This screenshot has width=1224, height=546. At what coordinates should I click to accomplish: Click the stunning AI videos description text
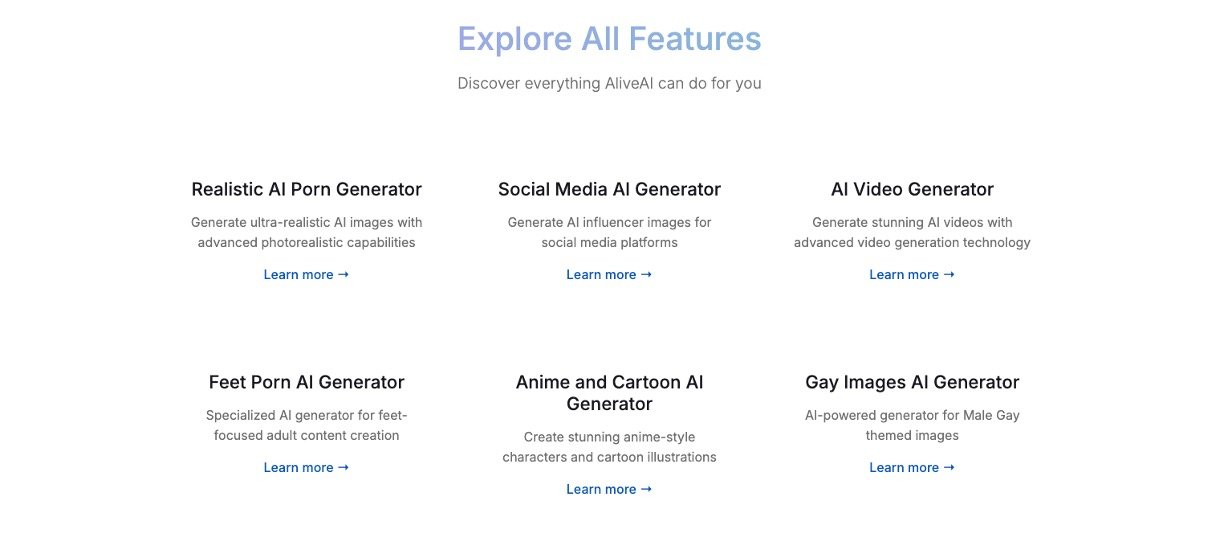[x=912, y=233]
